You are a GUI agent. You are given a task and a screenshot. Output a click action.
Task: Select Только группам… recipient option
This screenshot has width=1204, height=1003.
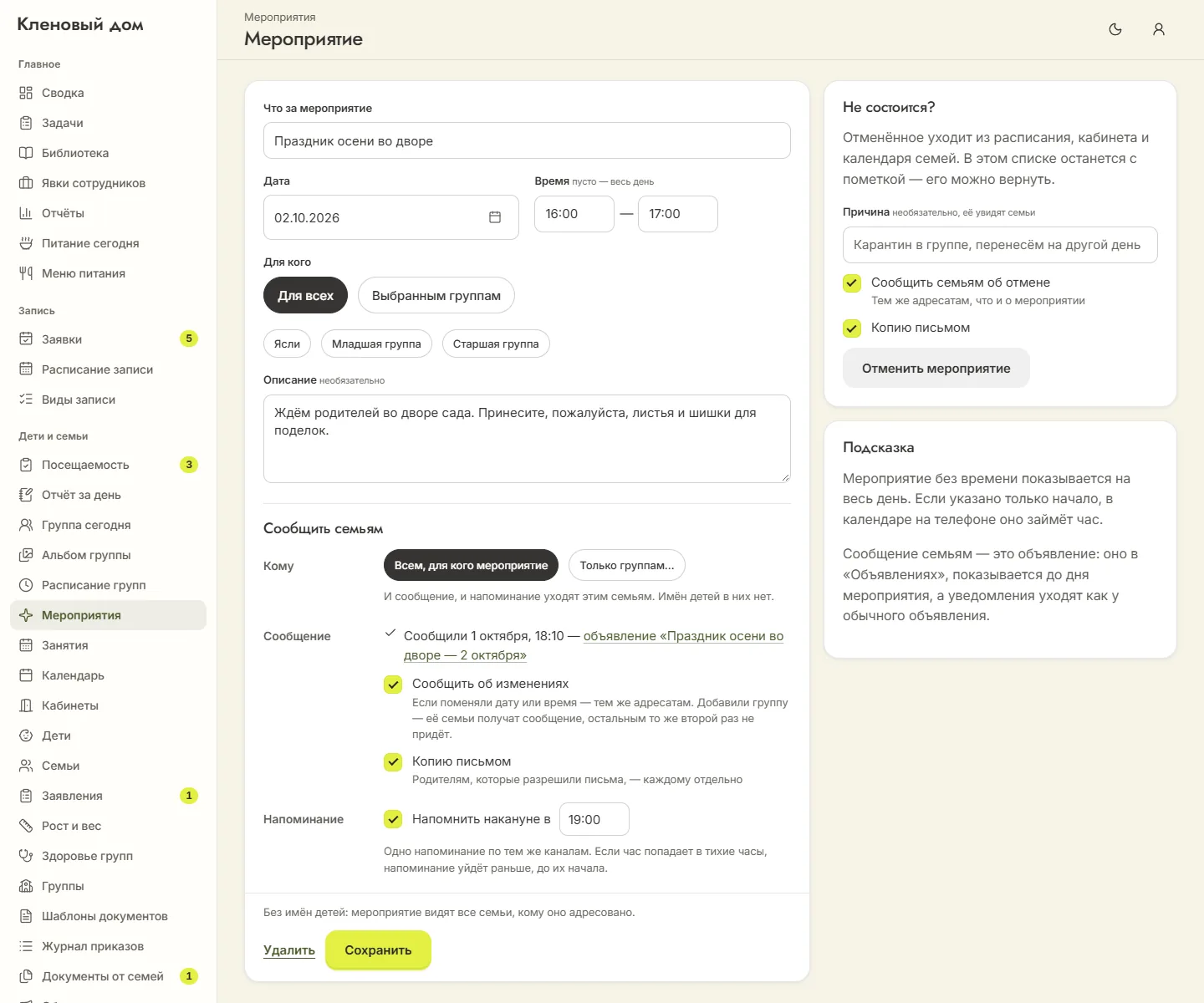pyautogui.click(x=627, y=565)
